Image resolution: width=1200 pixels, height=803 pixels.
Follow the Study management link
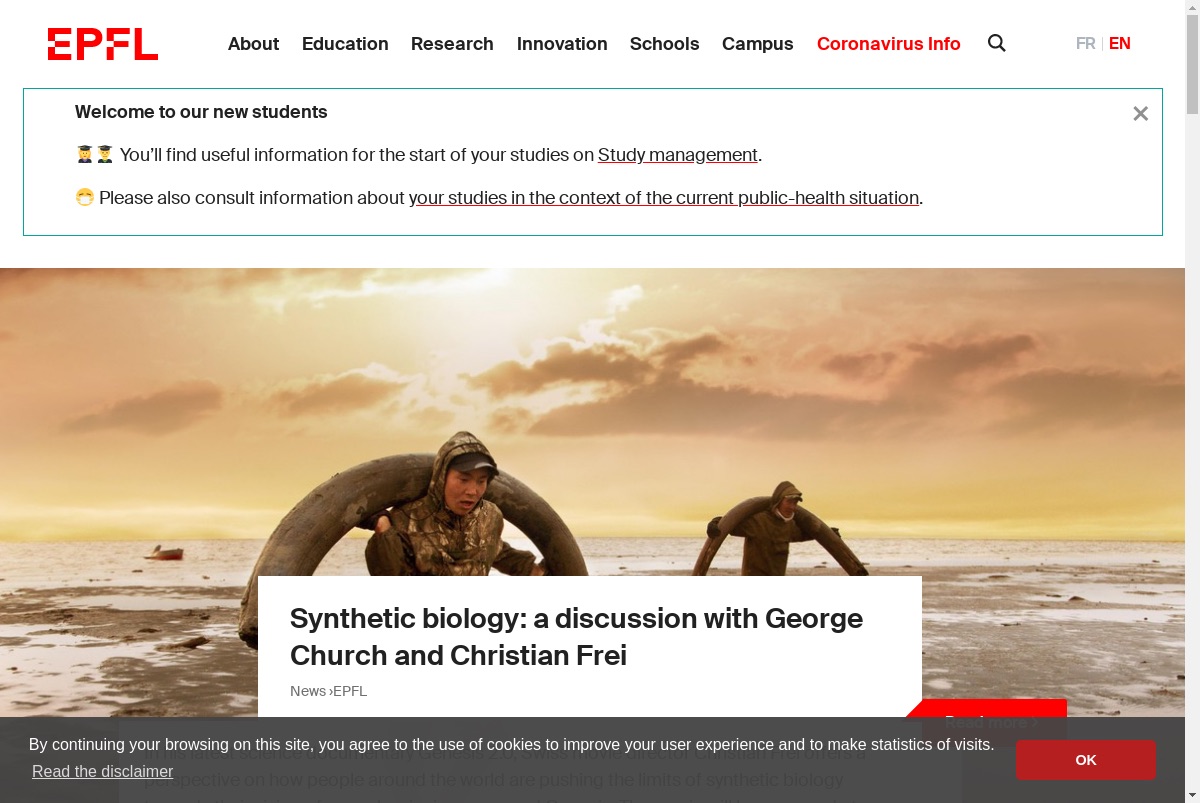pos(678,155)
